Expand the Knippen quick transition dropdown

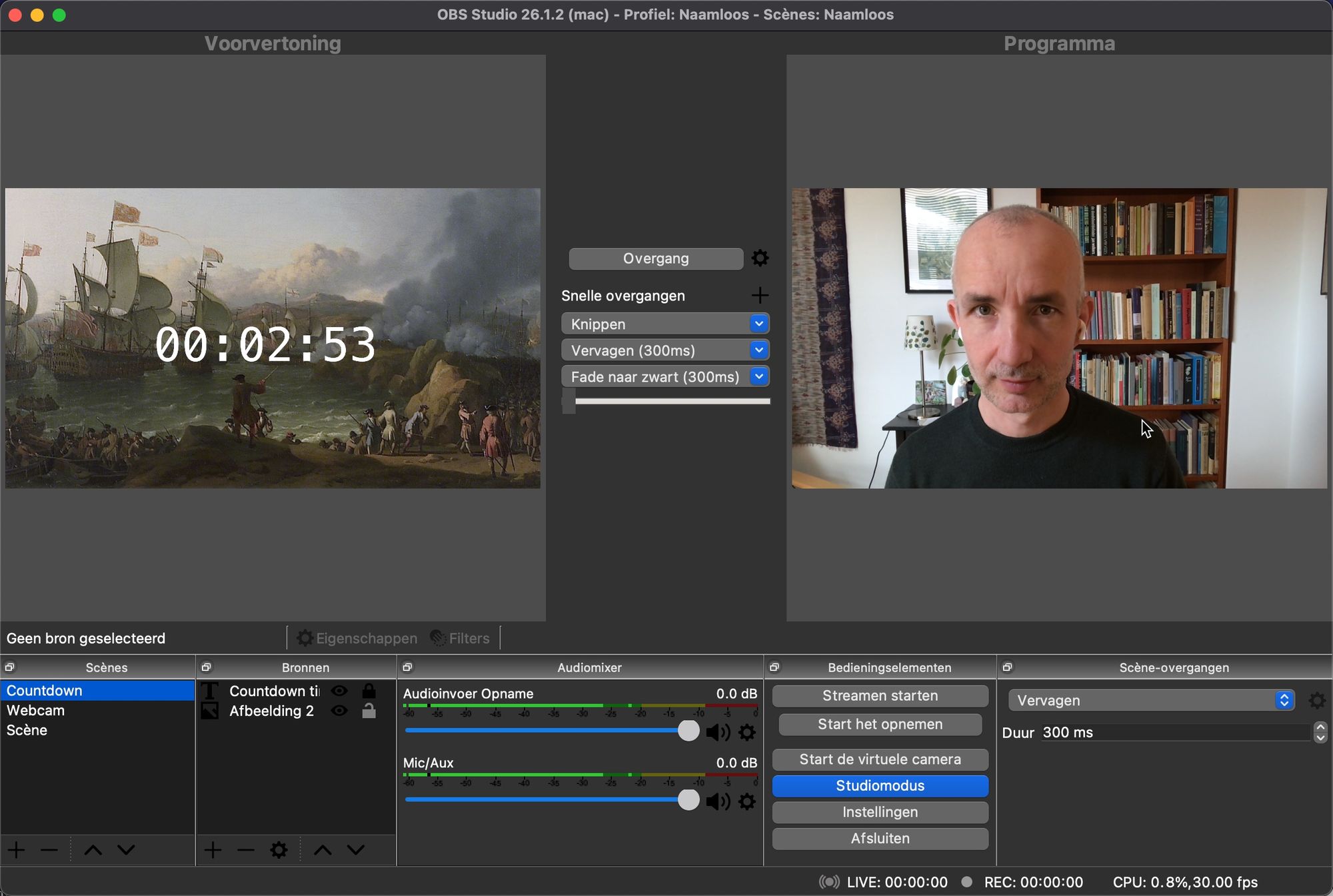click(758, 324)
